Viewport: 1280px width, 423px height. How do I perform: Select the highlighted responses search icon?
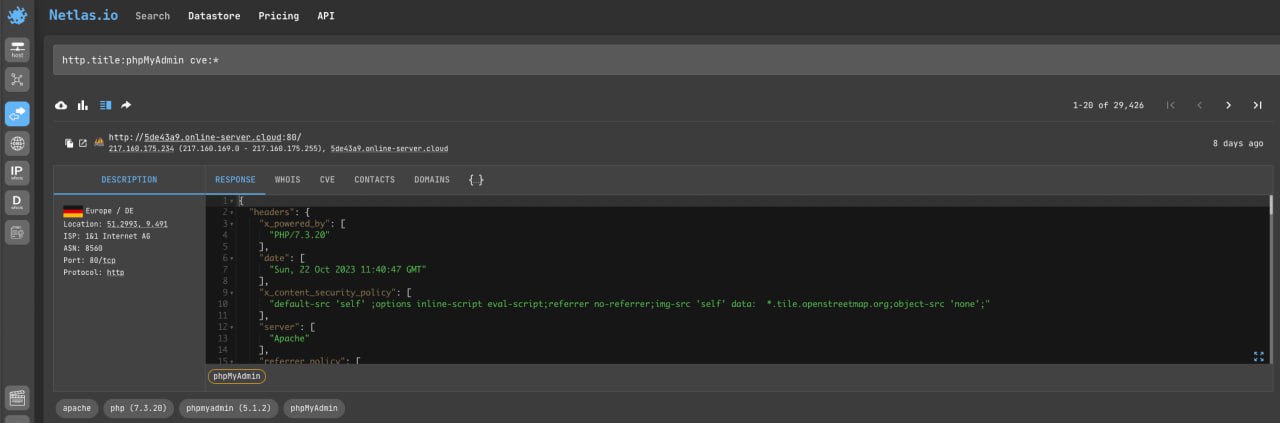pyautogui.click(x=17, y=113)
